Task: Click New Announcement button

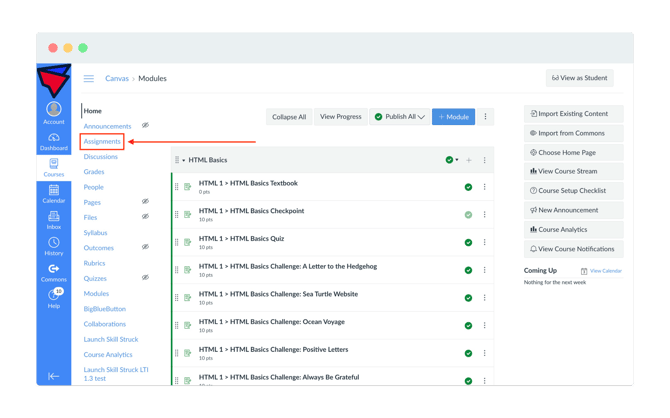Action: coord(573,210)
